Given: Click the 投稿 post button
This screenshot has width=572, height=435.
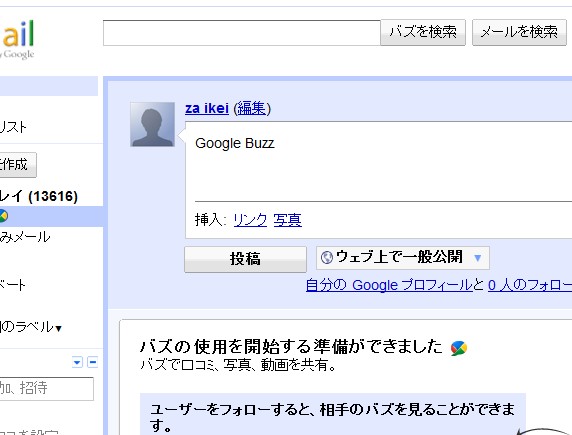Looking at the screenshot, I should point(245,259).
